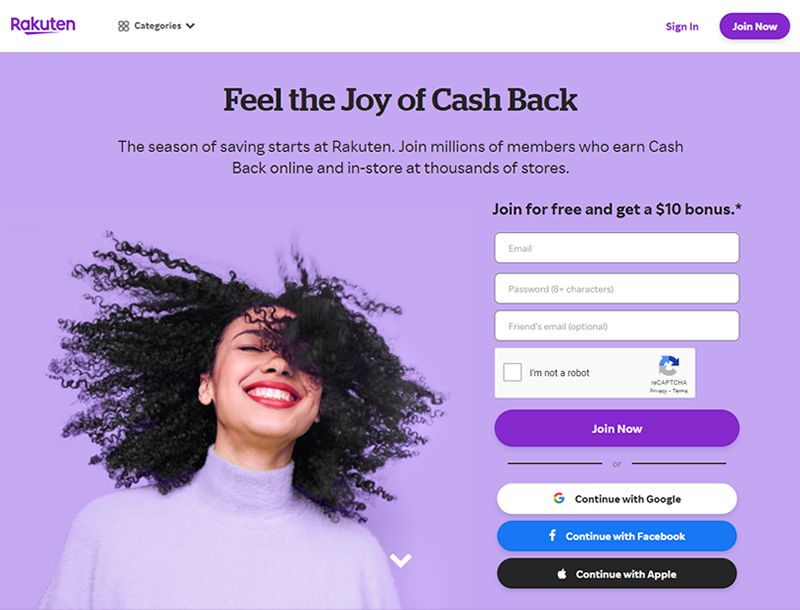Viewport: 800px width, 610px height.
Task: Click the reCAPTCHA logo icon
Action: (669, 365)
